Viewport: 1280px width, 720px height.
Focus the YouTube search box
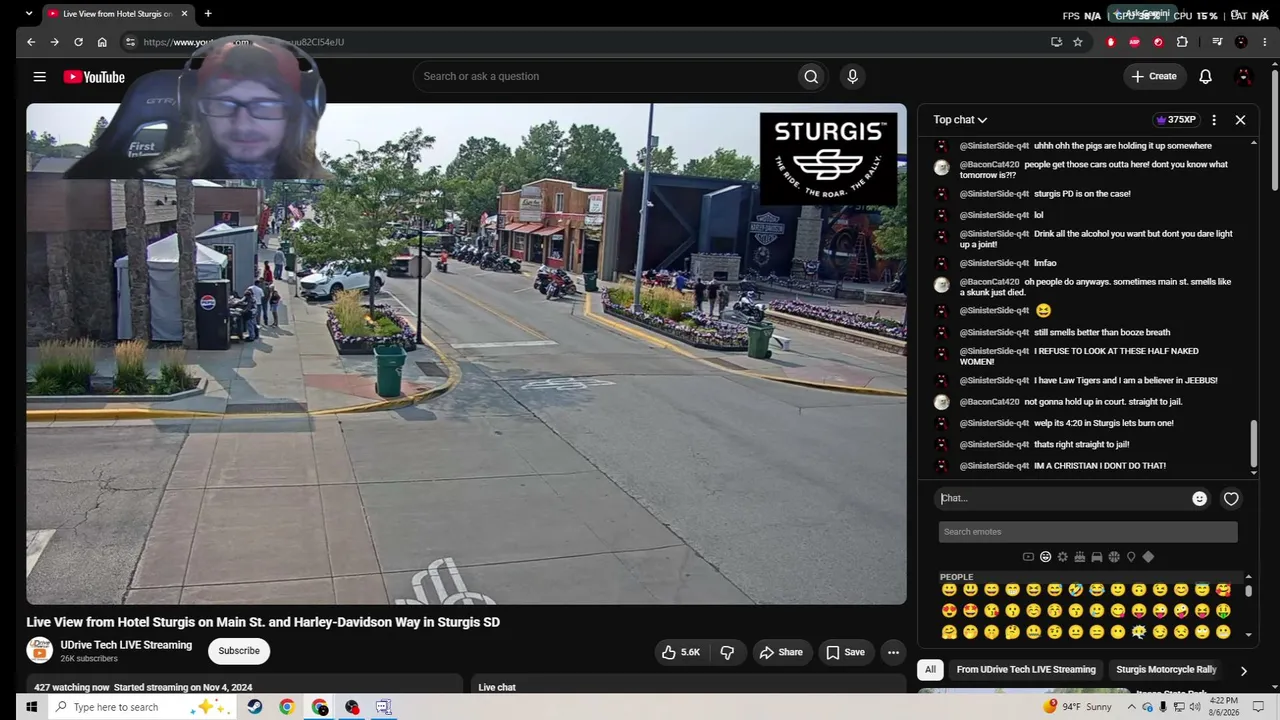(x=604, y=77)
